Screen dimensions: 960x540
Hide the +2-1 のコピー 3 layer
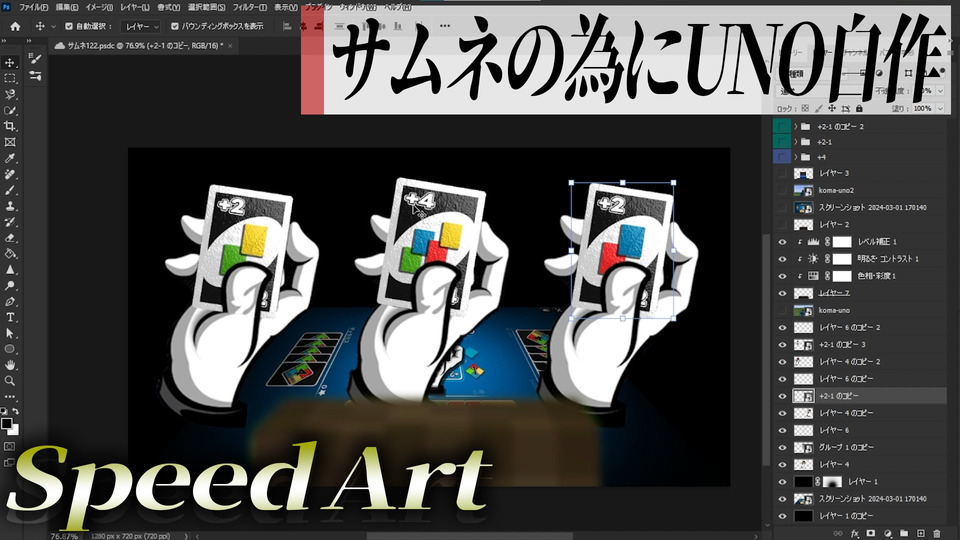point(782,345)
